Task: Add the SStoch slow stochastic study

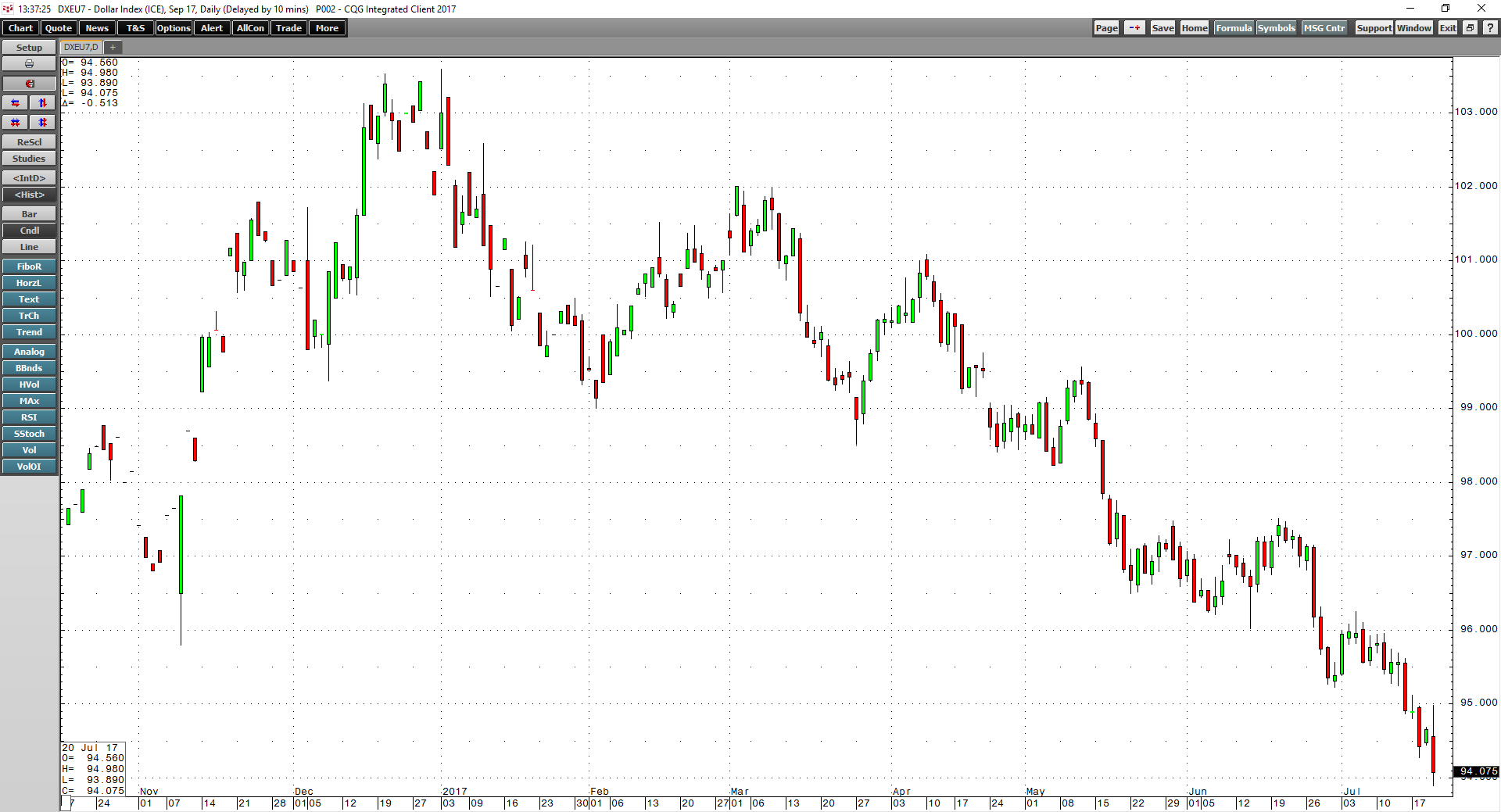Action: (29, 434)
